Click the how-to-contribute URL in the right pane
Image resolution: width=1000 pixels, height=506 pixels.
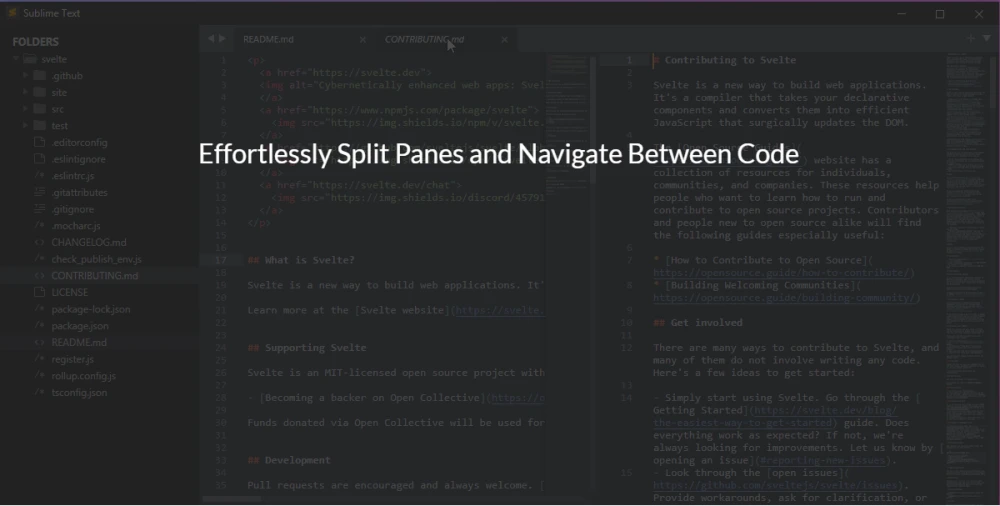click(x=781, y=272)
